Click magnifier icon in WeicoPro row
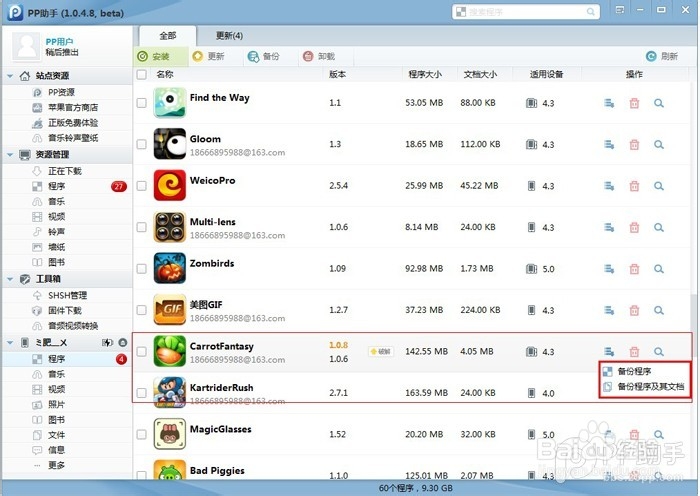 click(x=658, y=186)
